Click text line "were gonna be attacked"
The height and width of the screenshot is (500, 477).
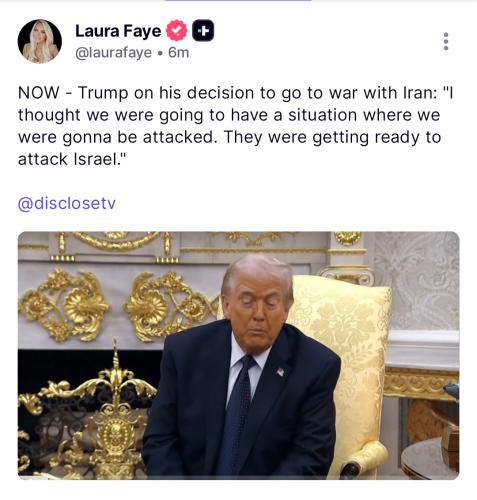tap(230, 137)
